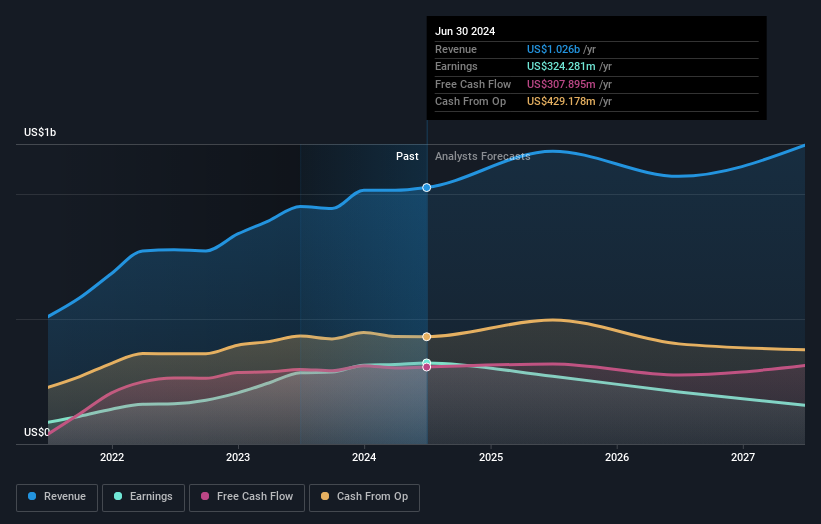Click the orange Cash From Op data point marker
The height and width of the screenshot is (524, 821).
427,337
